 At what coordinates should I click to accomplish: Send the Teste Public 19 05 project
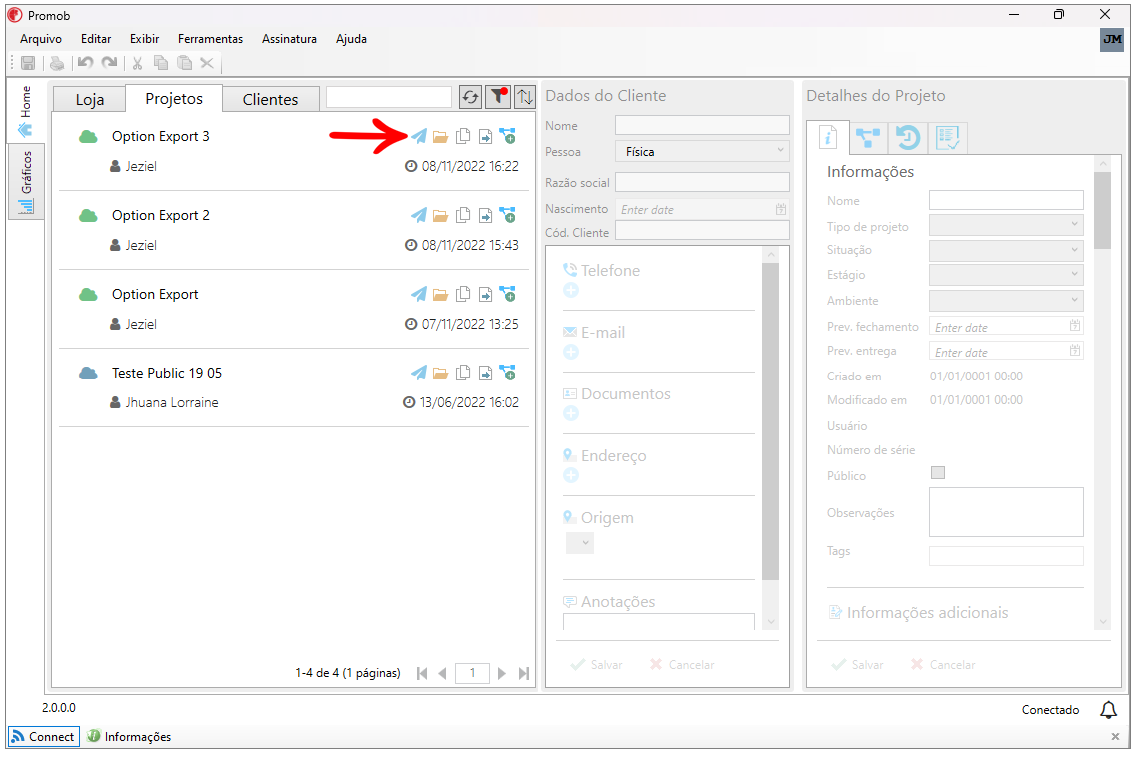coord(419,373)
